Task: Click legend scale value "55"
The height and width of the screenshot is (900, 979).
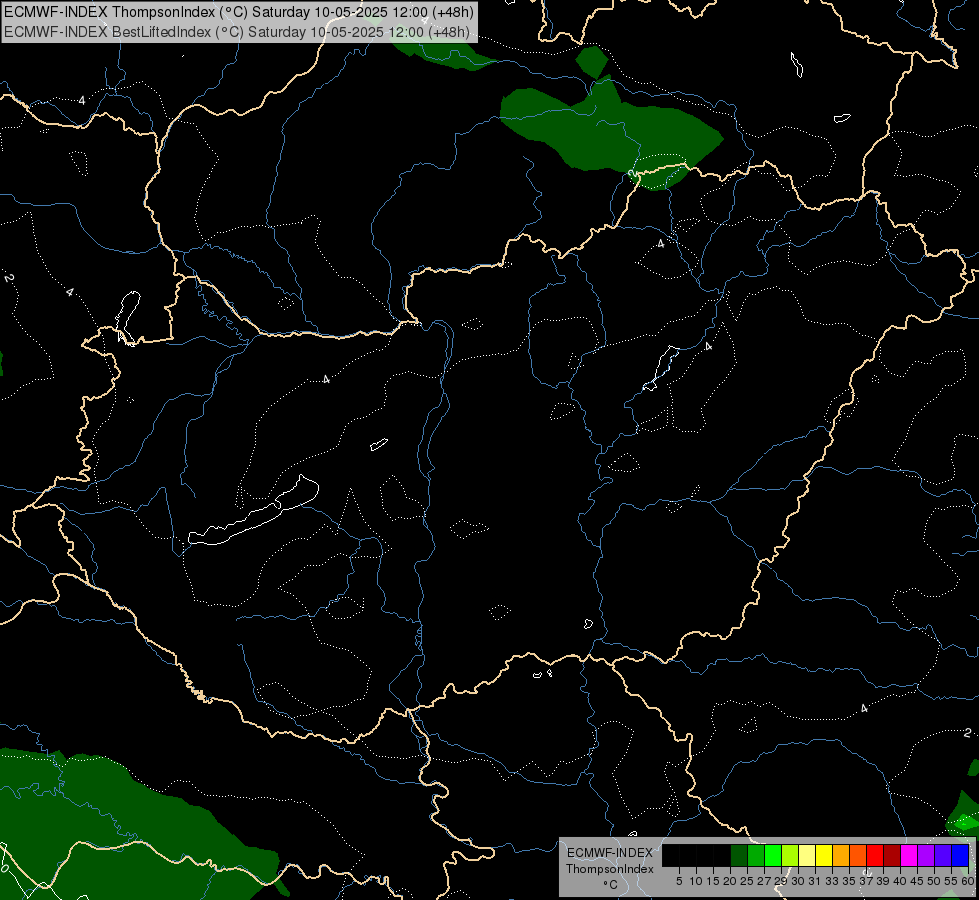Action: (951, 881)
